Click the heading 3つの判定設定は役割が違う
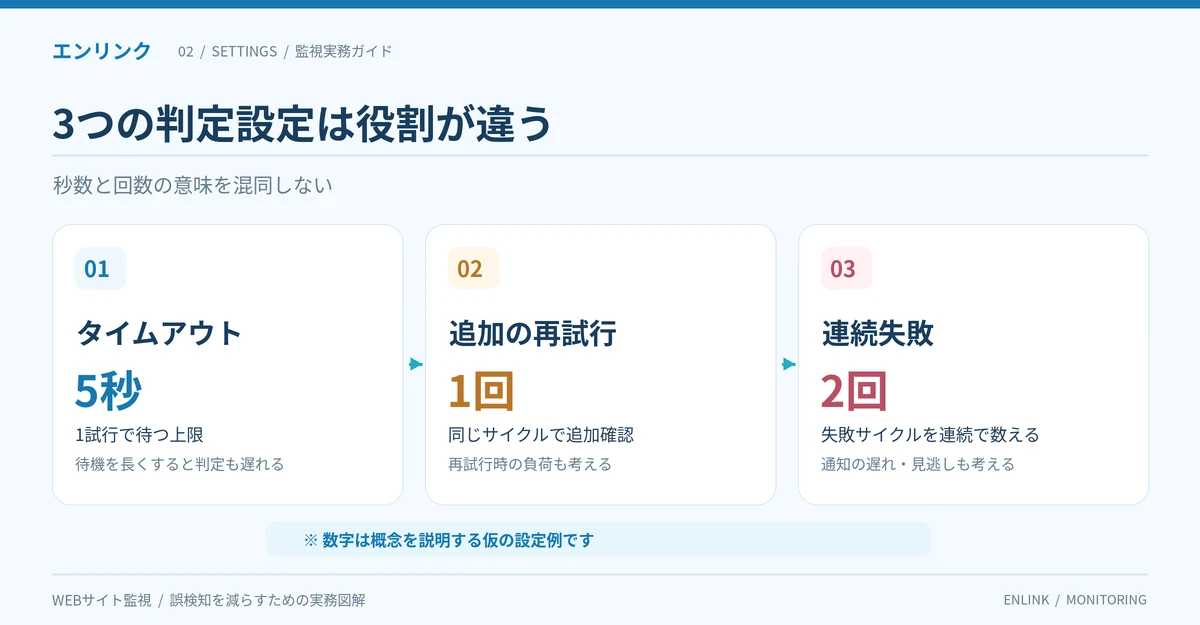 302,124
